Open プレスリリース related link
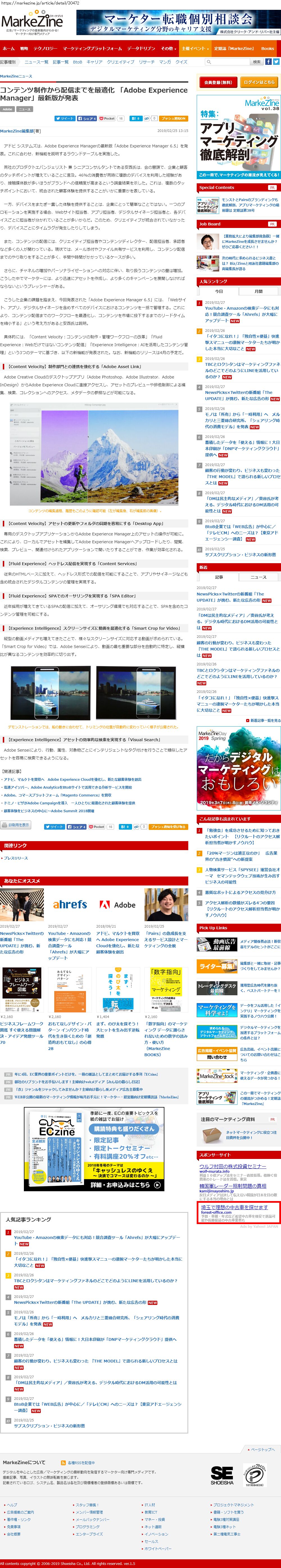Image resolution: width=281 pixels, height=1568 pixels. tap(16, 858)
